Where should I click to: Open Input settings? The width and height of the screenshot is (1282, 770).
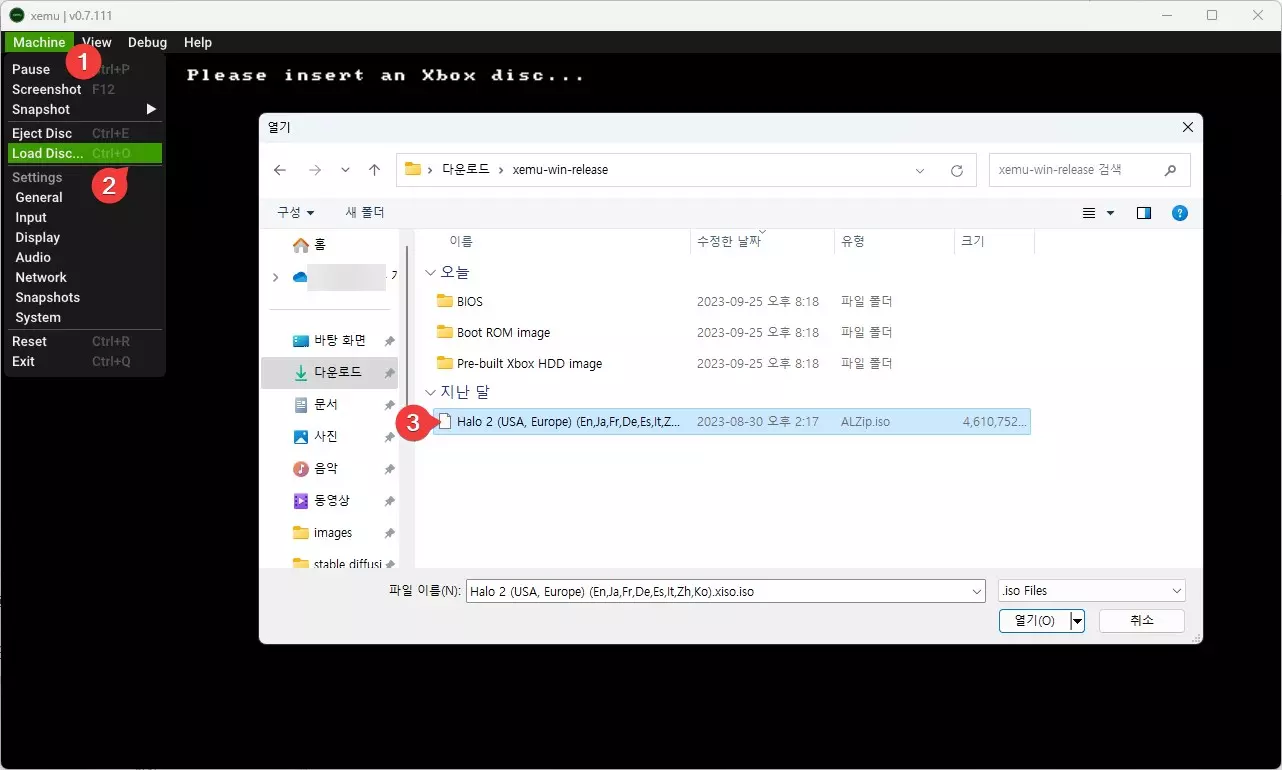(x=31, y=217)
